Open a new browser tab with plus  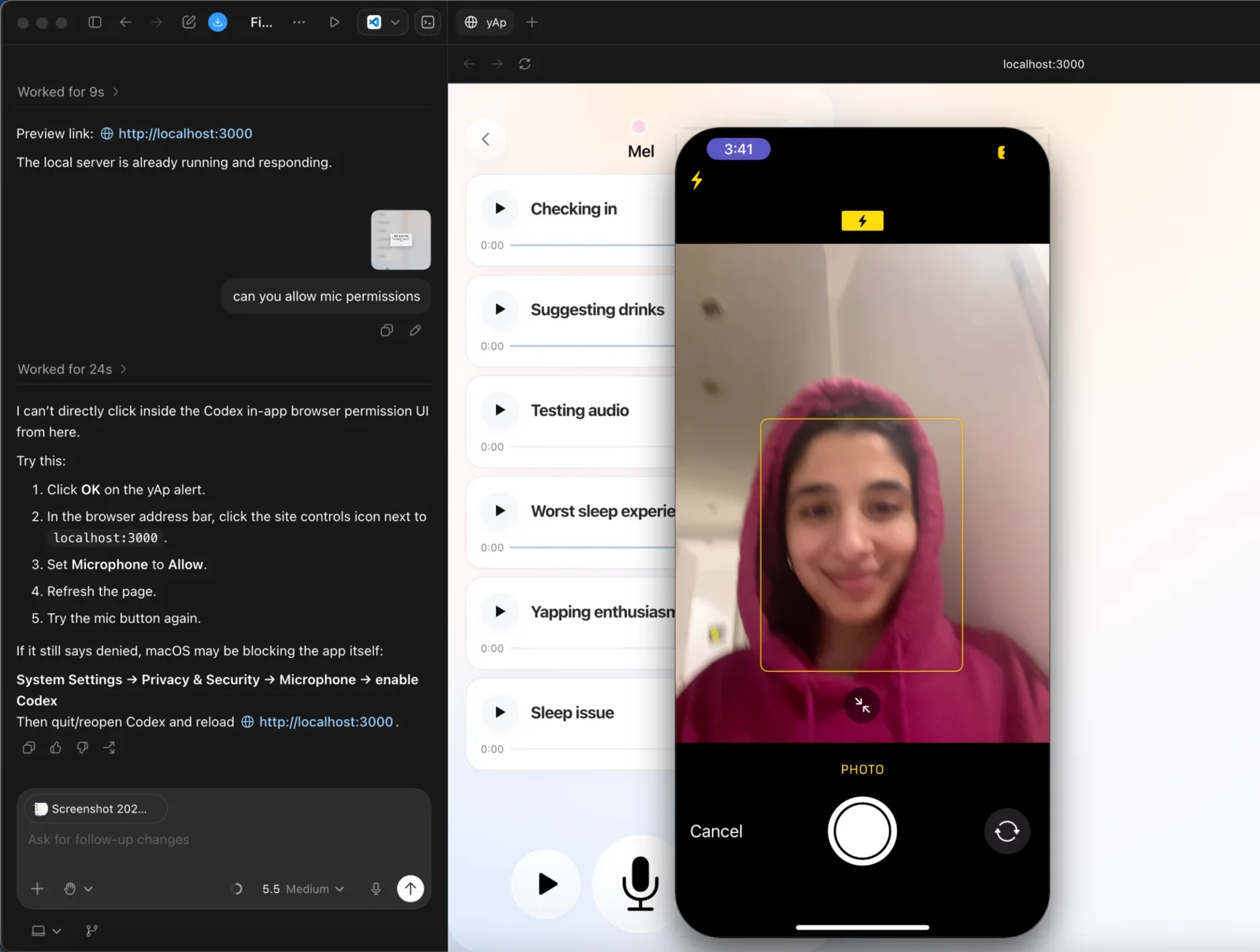tap(532, 22)
